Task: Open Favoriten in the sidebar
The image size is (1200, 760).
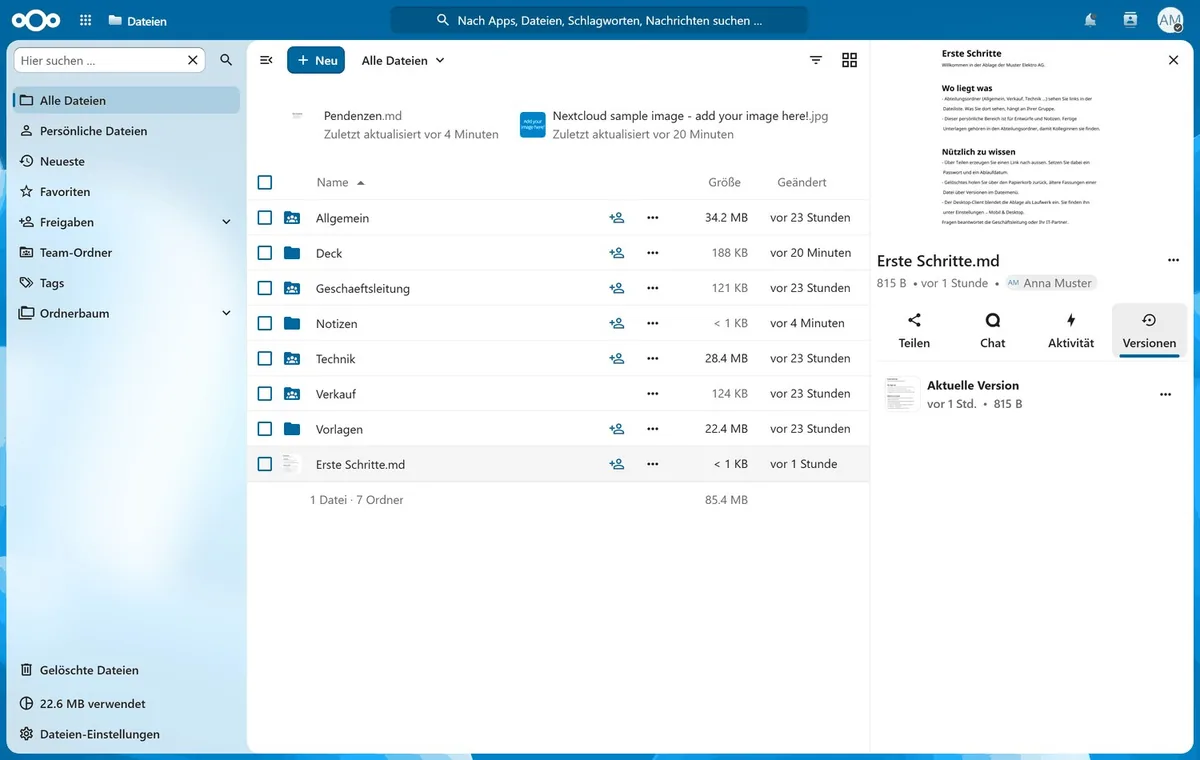Action: point(127,191)
